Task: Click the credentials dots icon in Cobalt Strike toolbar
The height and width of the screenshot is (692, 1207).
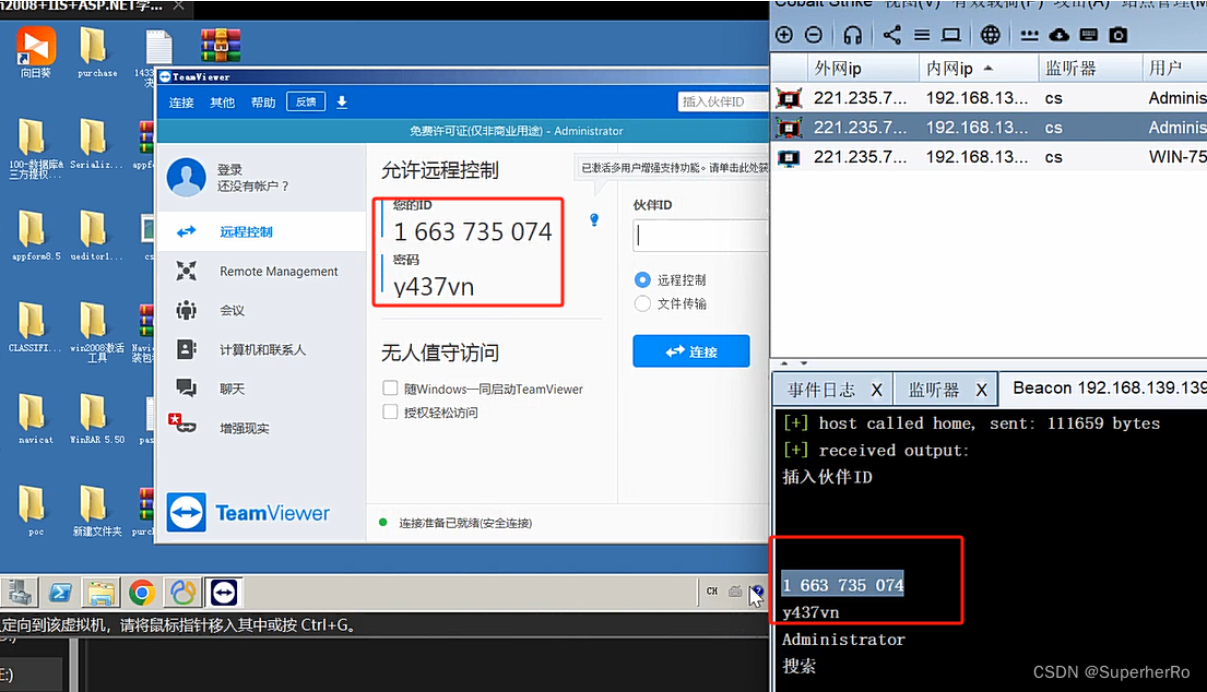Action: click(1030, 35)
